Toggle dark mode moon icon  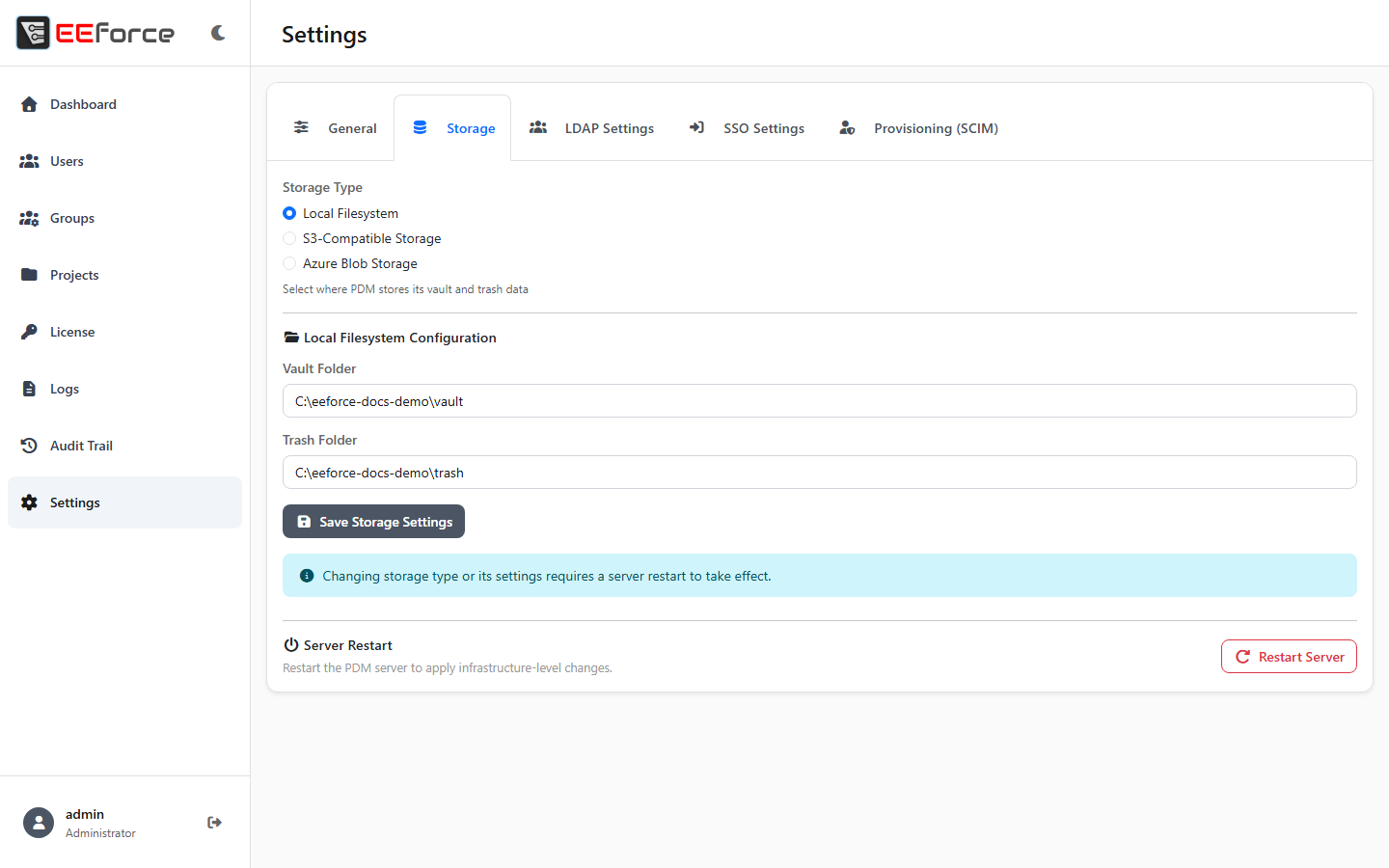pyautogui.click(x=218, y=33)
